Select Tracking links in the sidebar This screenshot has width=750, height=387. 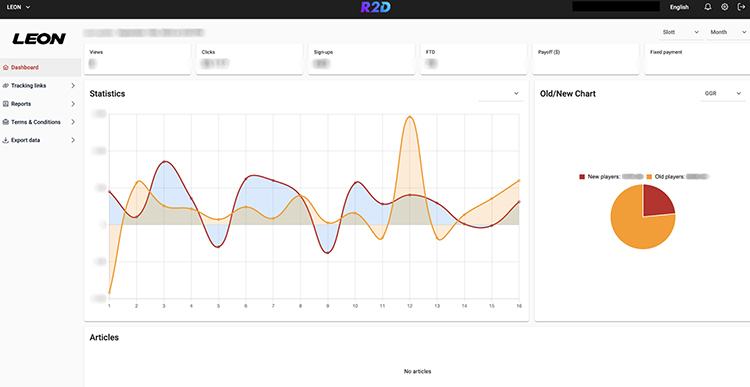point(41,86)
